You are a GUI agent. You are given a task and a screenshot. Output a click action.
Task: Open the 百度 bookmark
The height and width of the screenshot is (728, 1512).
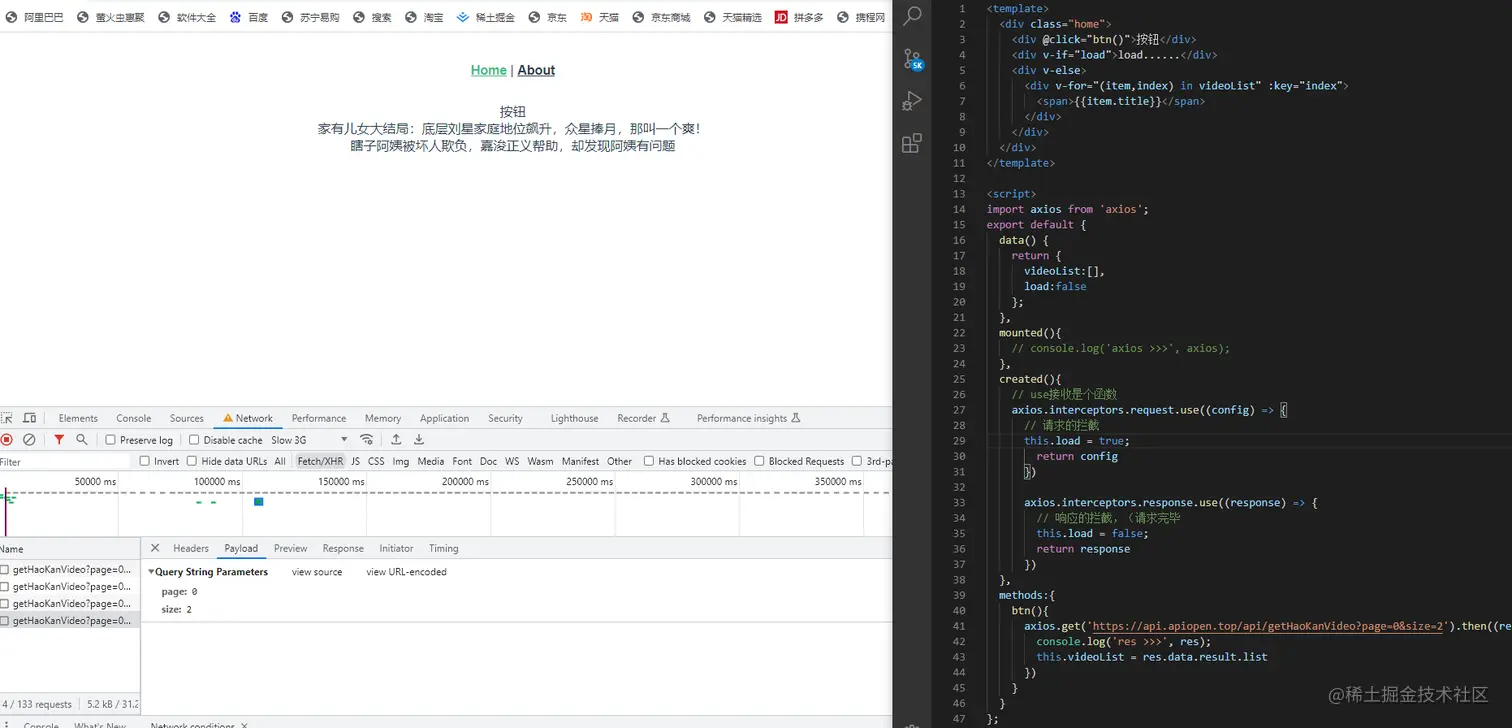pos(249,17)
